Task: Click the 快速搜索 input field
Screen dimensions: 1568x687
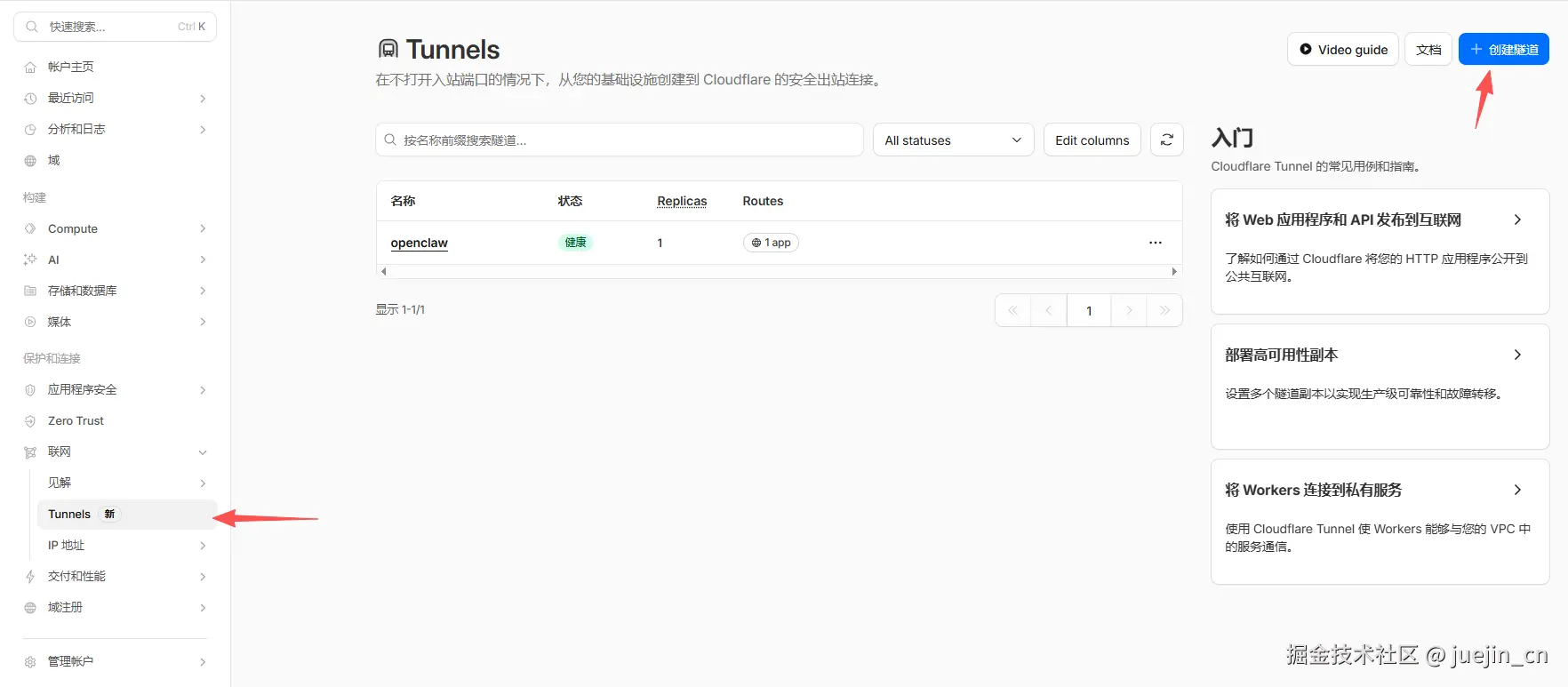Action: (x=116, y=27)
